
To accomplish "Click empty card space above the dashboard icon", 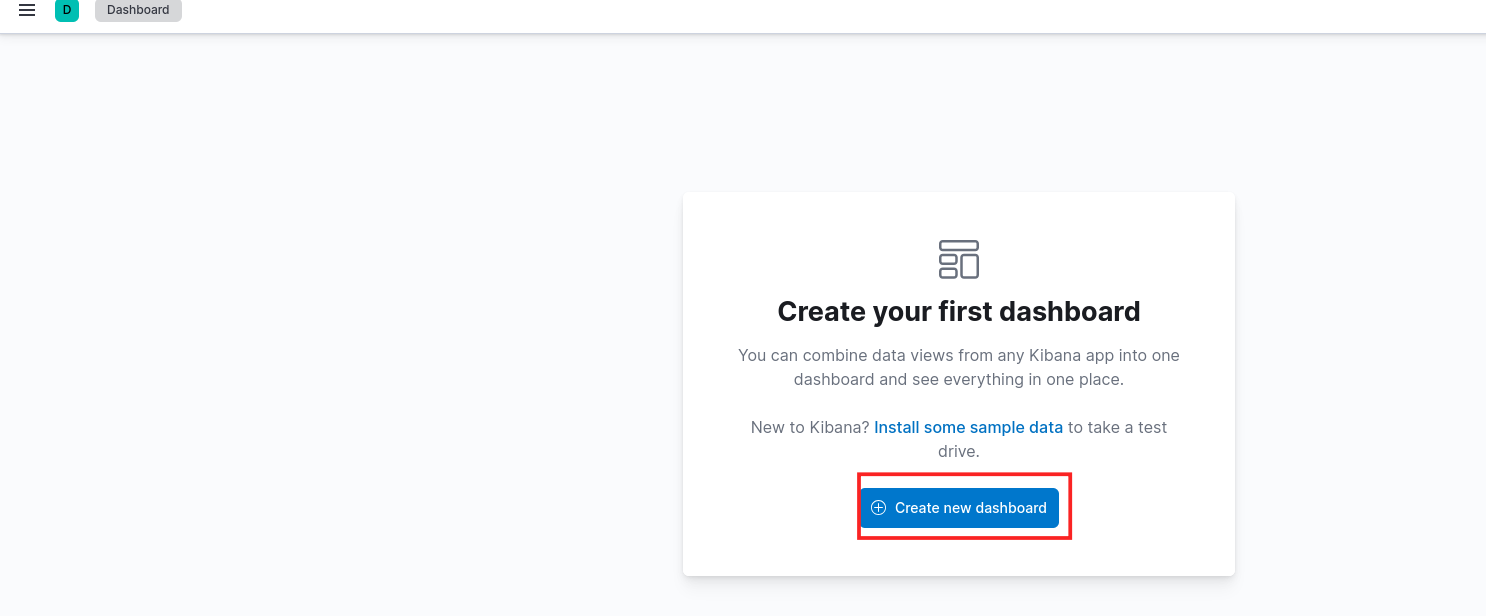I will 958,214.
